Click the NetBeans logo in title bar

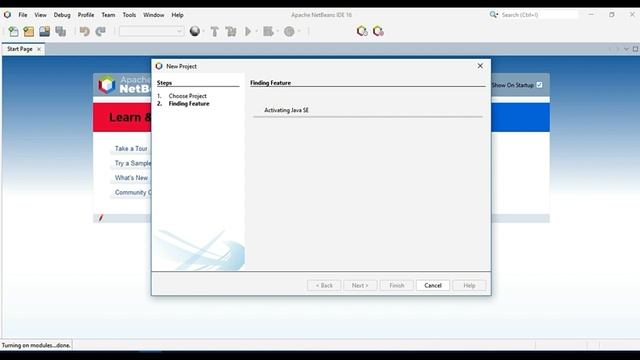7,15
